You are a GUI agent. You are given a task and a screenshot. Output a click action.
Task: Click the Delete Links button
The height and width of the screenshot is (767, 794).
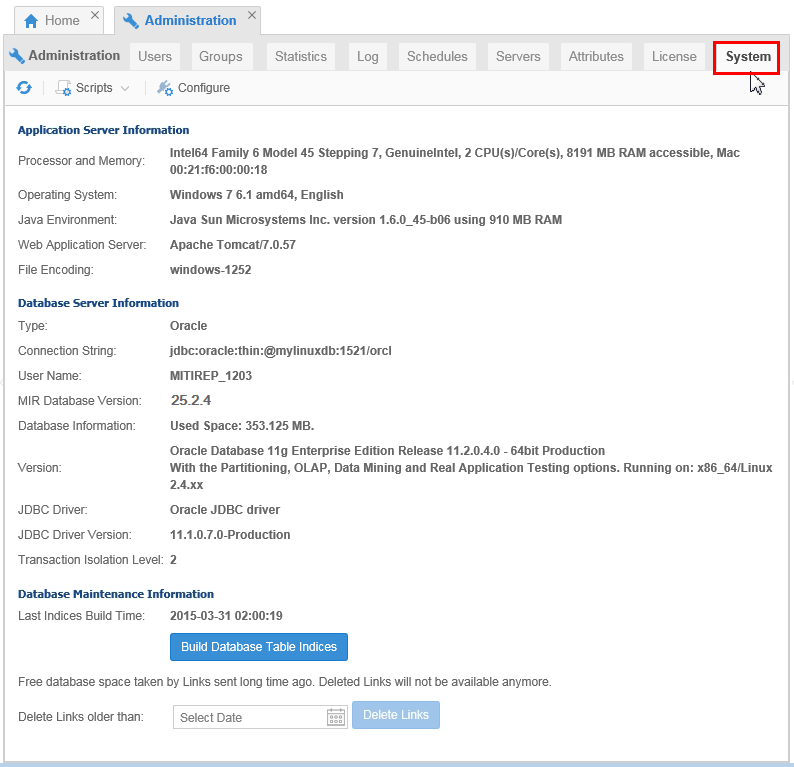click(396, 715)
